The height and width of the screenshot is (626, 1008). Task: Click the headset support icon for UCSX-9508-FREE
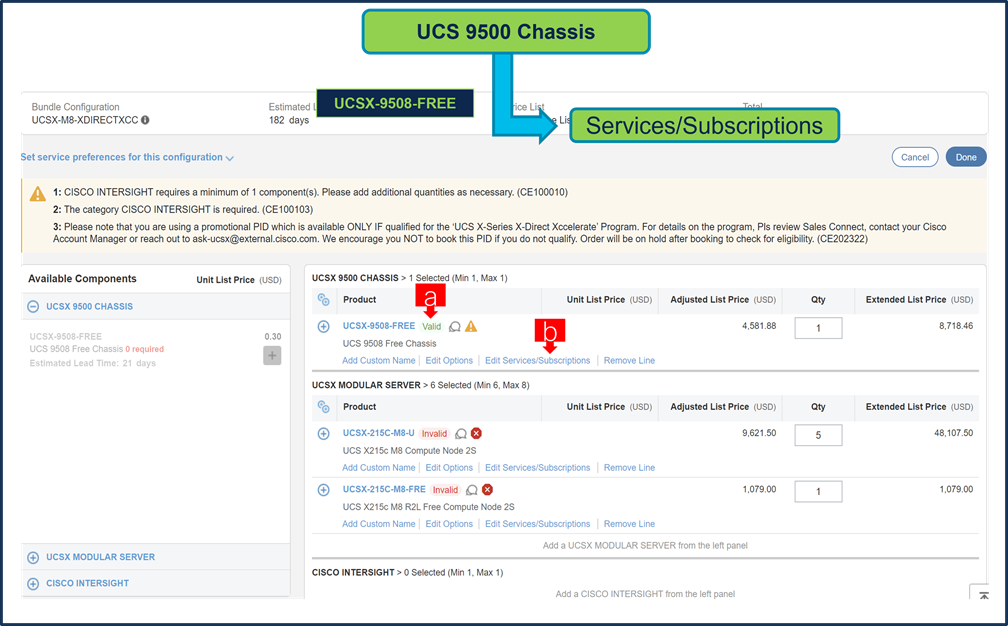click(454, 326)
